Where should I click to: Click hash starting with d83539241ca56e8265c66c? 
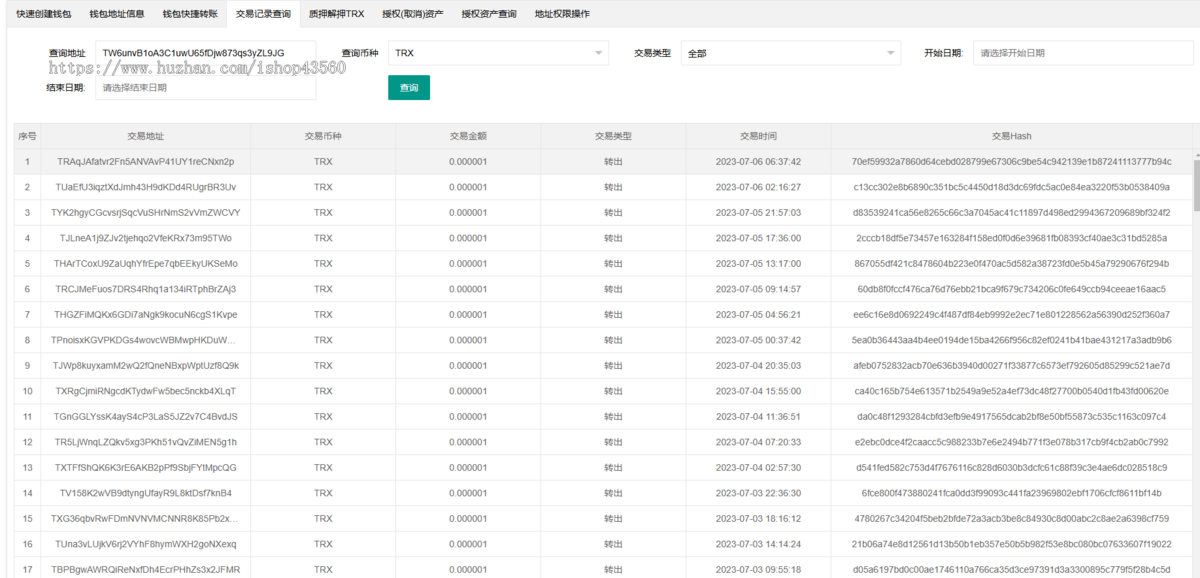click(1011, 212)
